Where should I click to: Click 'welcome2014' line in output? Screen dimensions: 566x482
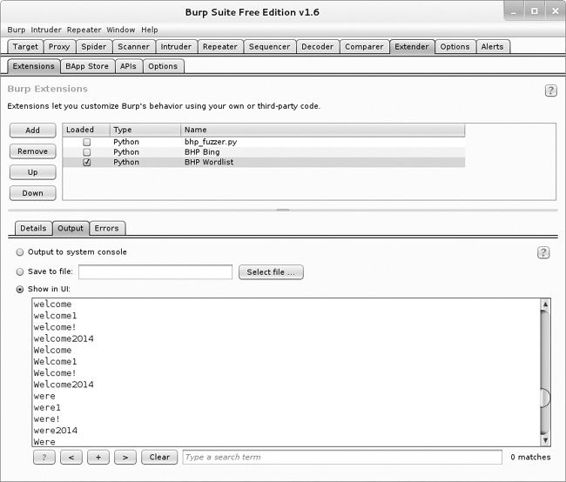[64, 339]
